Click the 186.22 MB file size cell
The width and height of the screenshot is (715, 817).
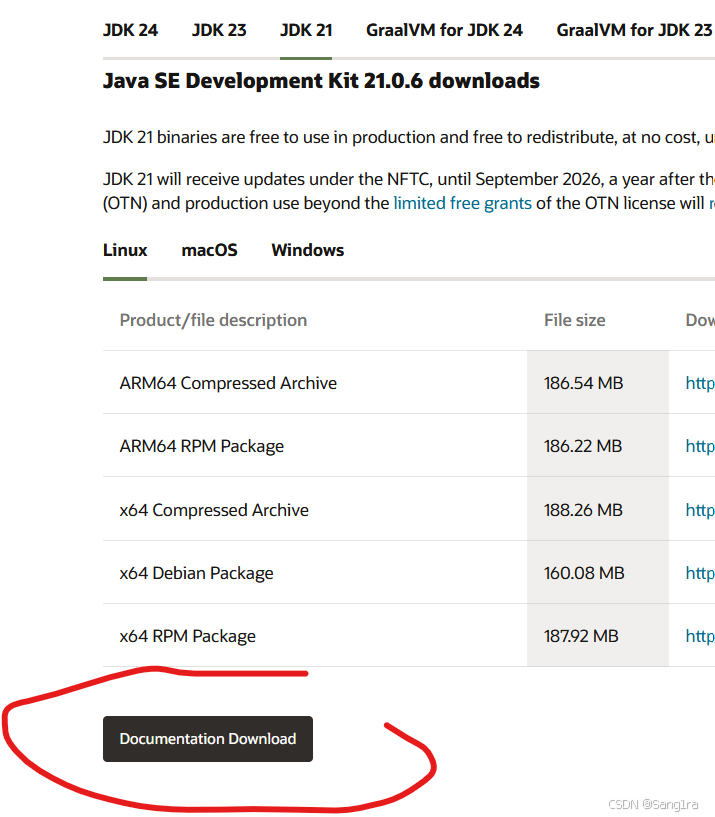[x=598, y=446]
